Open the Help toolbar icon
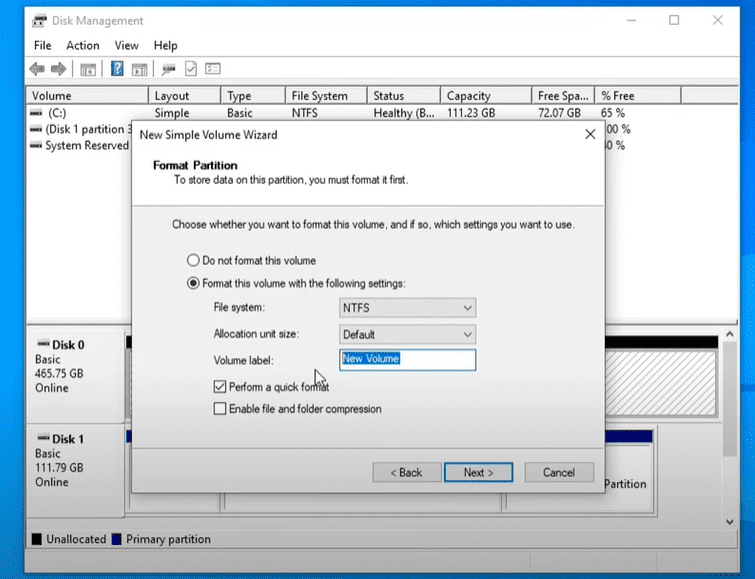The height and width of the screenshot is (579, 755). coord(117,69)
